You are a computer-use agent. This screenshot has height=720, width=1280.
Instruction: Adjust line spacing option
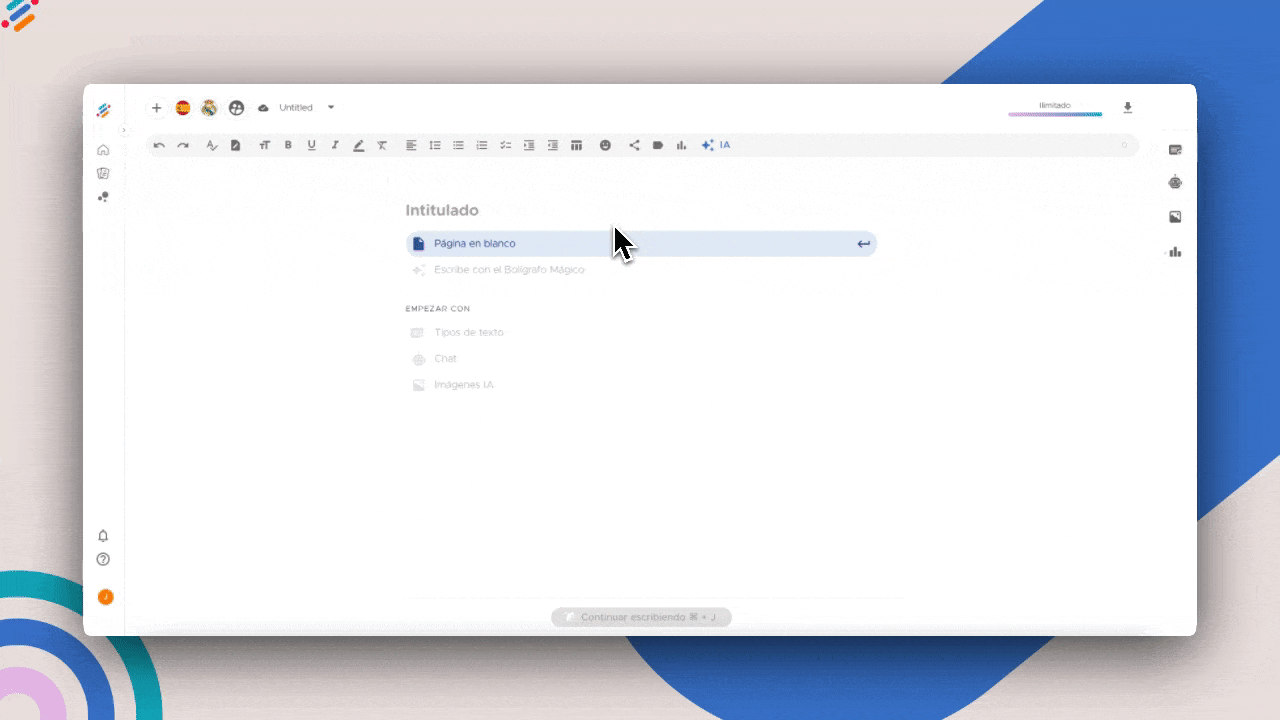(x=435, y=145)
